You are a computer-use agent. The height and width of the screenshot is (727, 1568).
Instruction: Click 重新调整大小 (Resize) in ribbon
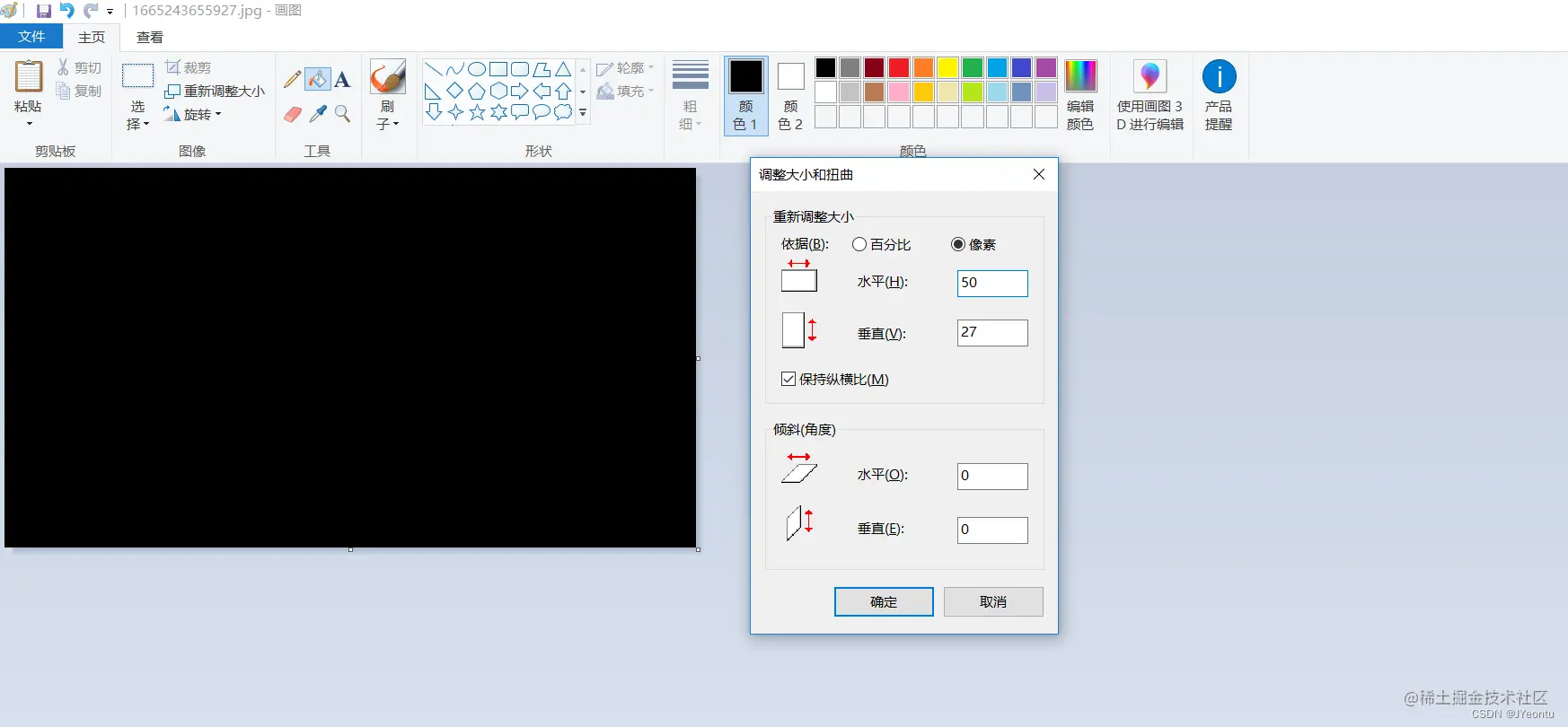(x=215, y=91)
